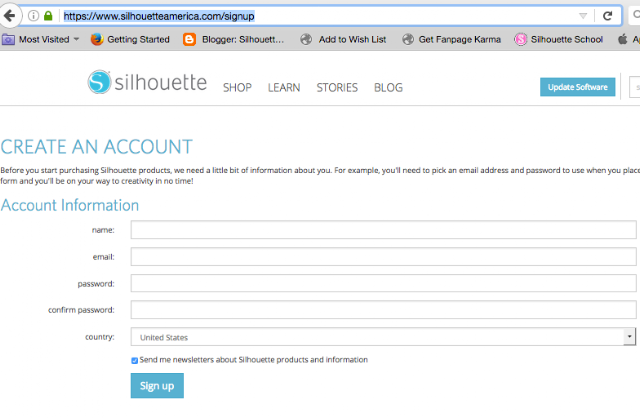Click the Sign up button

tap(157, 386)
